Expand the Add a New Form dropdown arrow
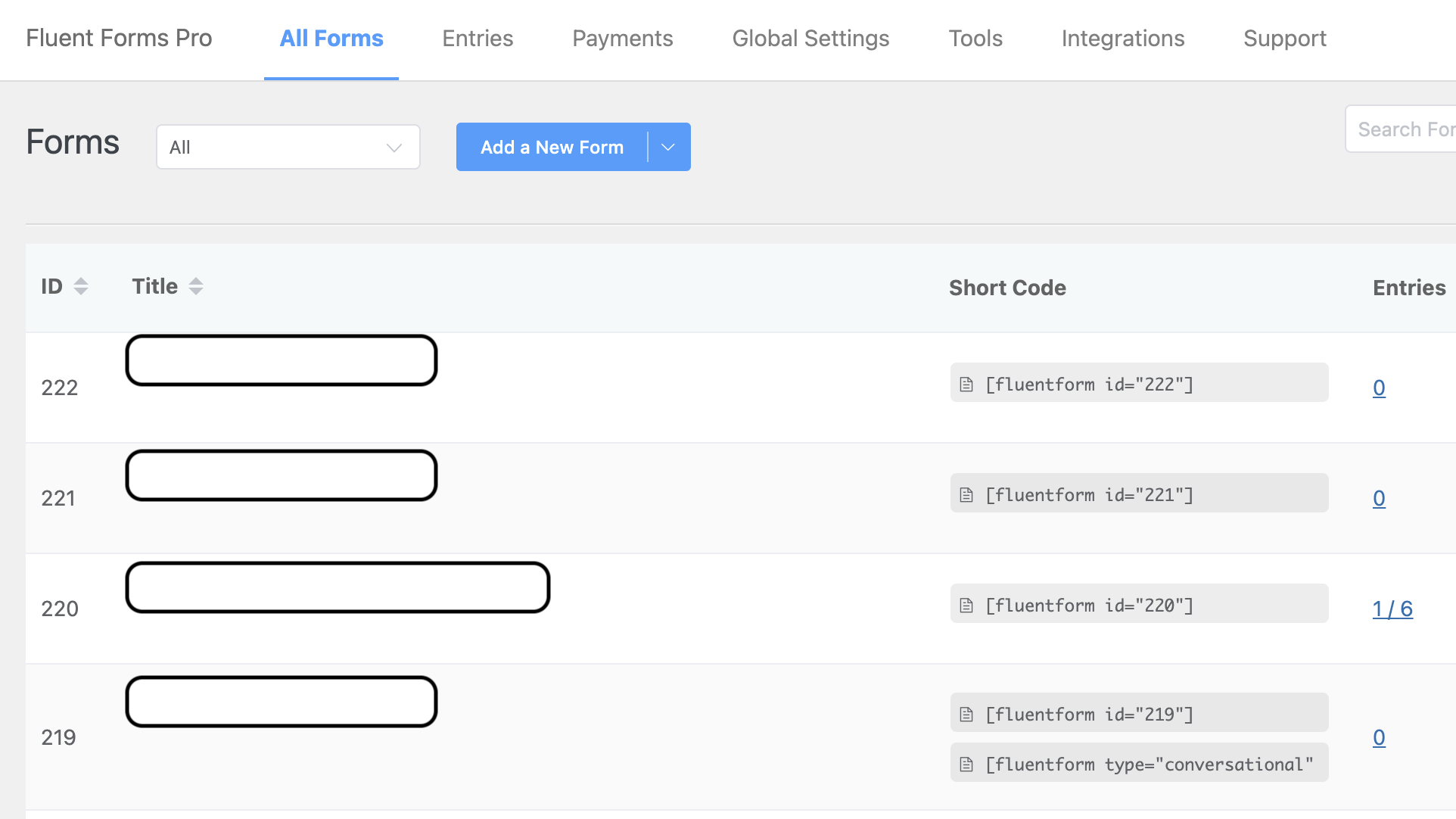The width and height of the screenshot is (1456, 819). [x=667, y=147]
